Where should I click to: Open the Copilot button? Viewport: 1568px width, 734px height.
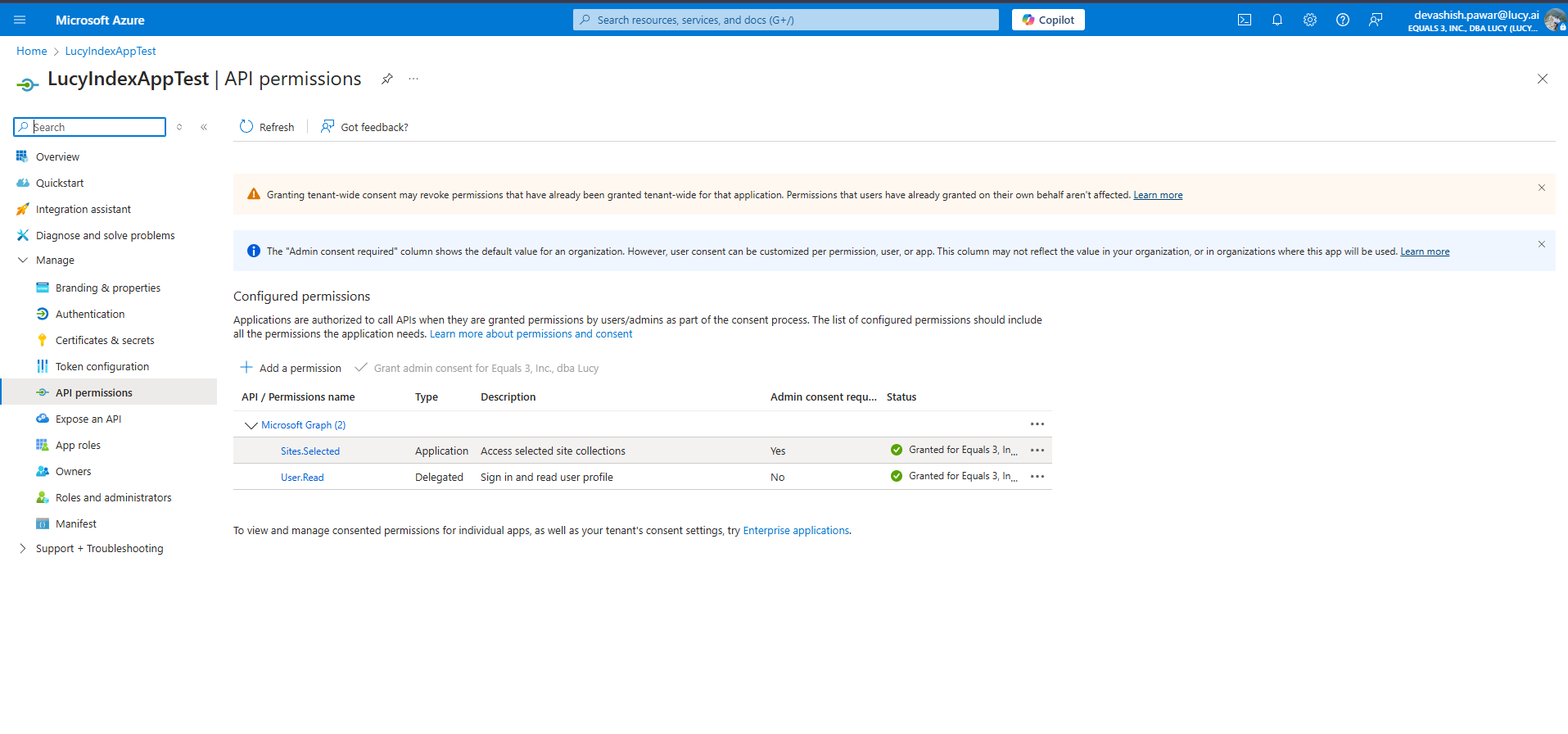pyautogui.click(x=1047, y=20)
